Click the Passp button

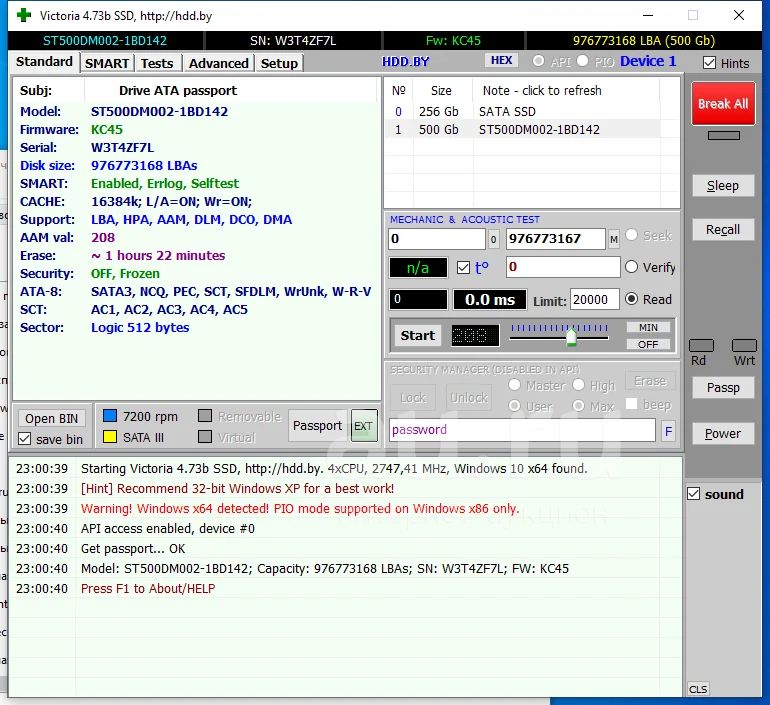coord(723,387)
